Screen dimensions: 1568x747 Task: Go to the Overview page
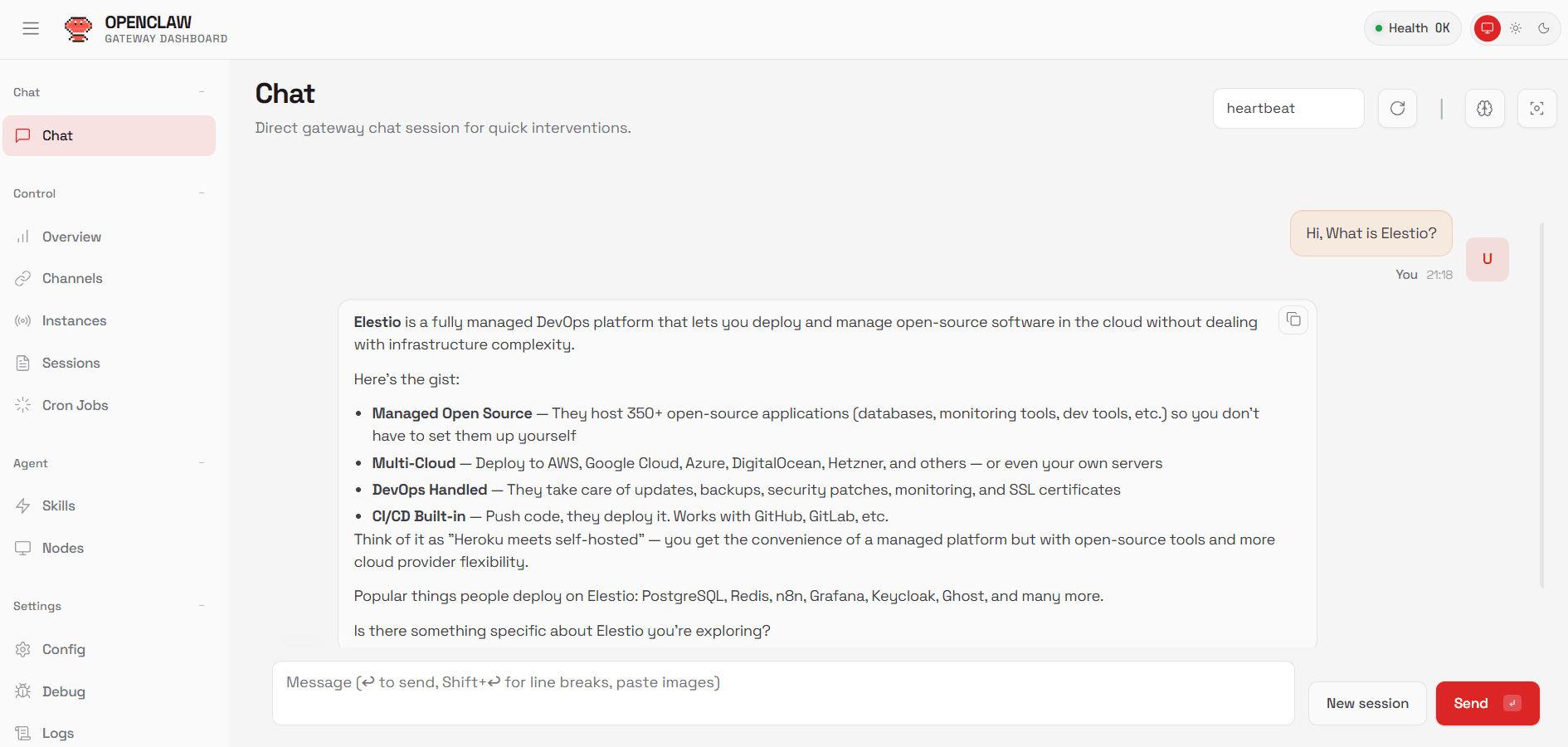(x=71, y=237)
